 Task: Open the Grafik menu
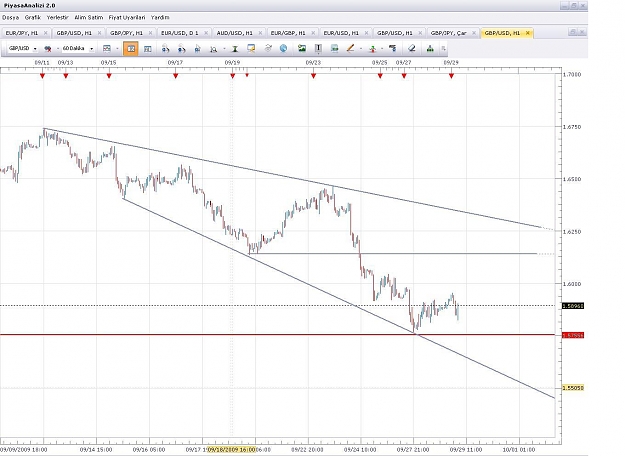[33, 18]
